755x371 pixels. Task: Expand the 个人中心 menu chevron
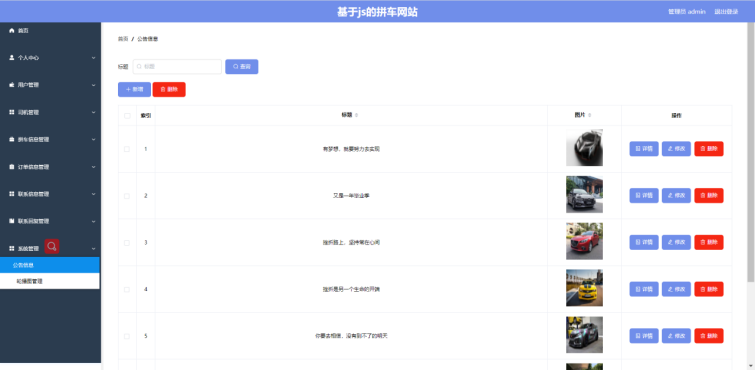[x=93, y=58]
